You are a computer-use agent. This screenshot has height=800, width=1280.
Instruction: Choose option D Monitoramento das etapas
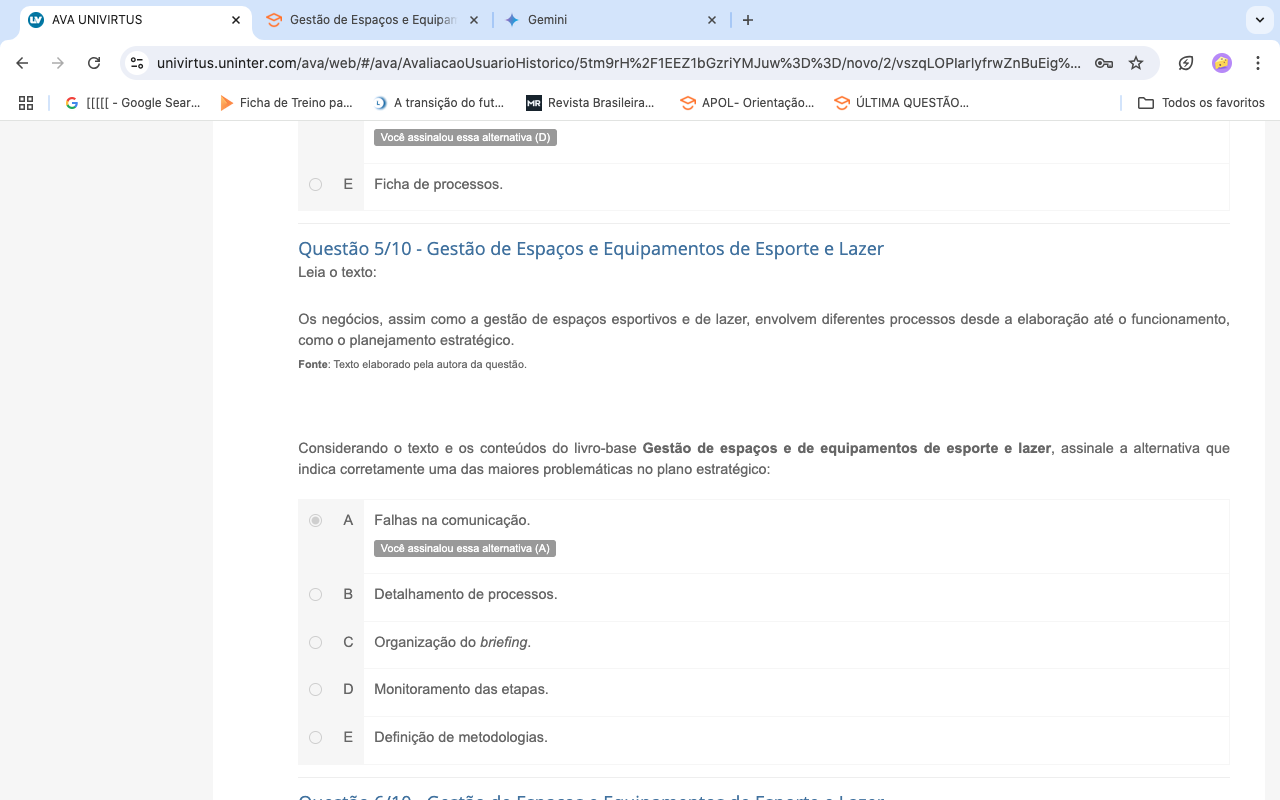click(x=316, y=689)
